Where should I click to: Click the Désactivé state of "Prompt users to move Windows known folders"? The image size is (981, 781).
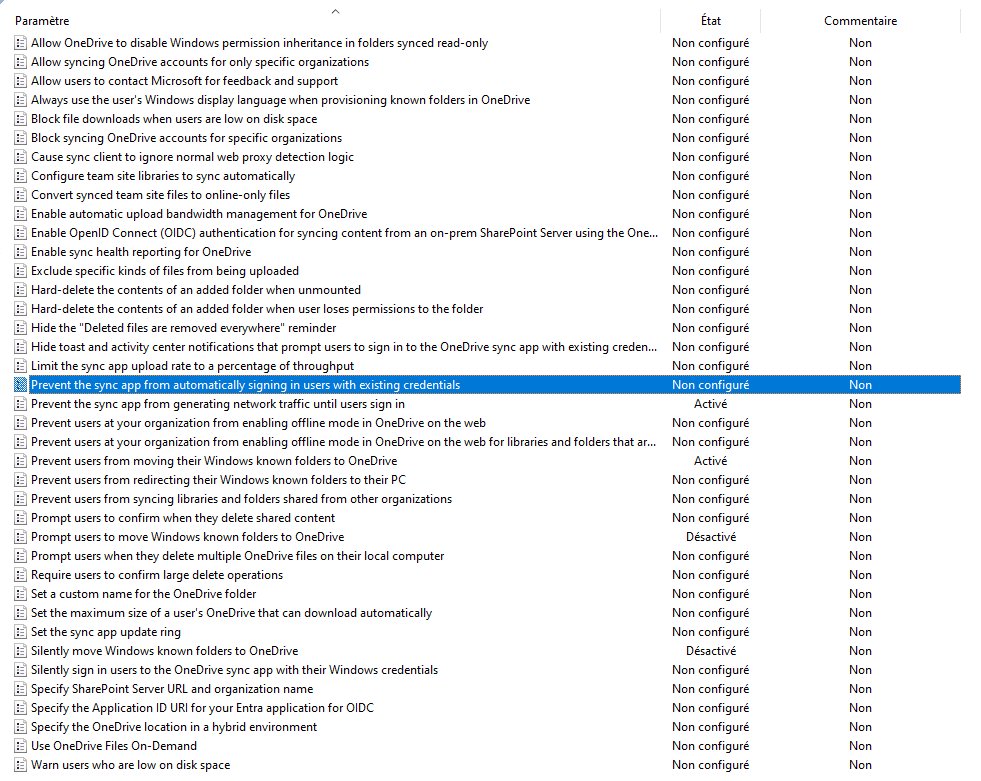click(x=711, y=537)
